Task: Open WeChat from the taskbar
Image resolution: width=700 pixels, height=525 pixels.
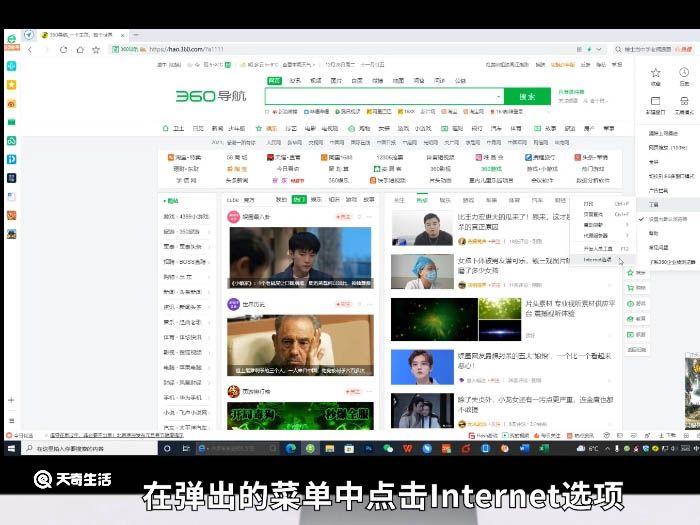Action: coord(388,448)
